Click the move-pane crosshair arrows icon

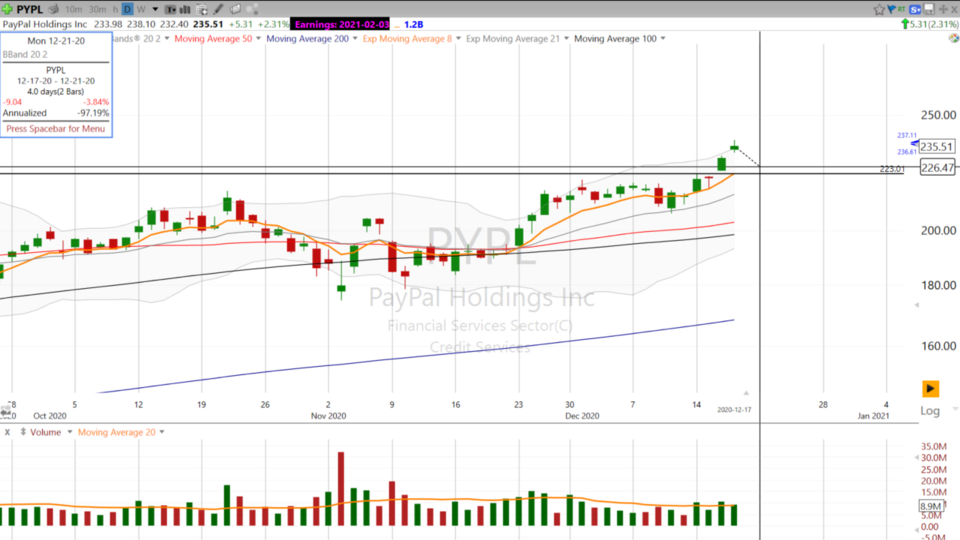point(943,9)
